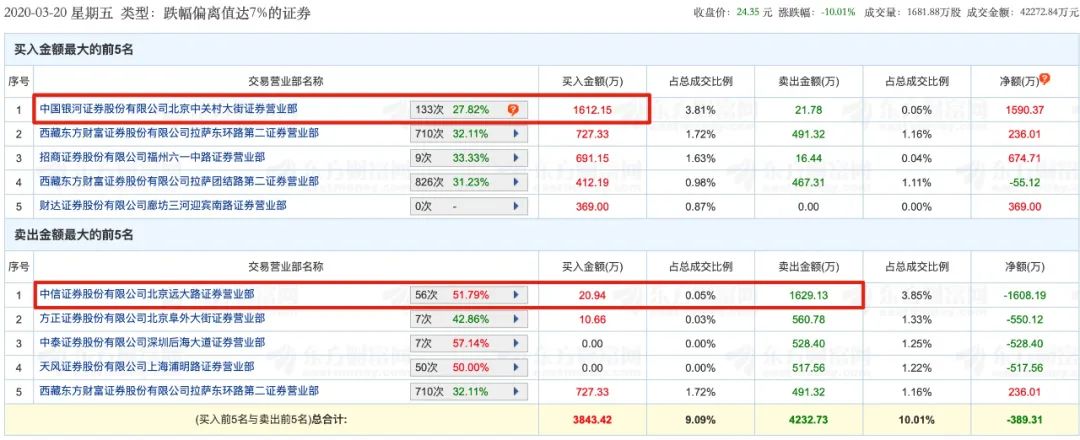Open 拉萨东环路第二证券营业部 link in the sell table
The image size is (1080, 440).
(x=179, y=390)
